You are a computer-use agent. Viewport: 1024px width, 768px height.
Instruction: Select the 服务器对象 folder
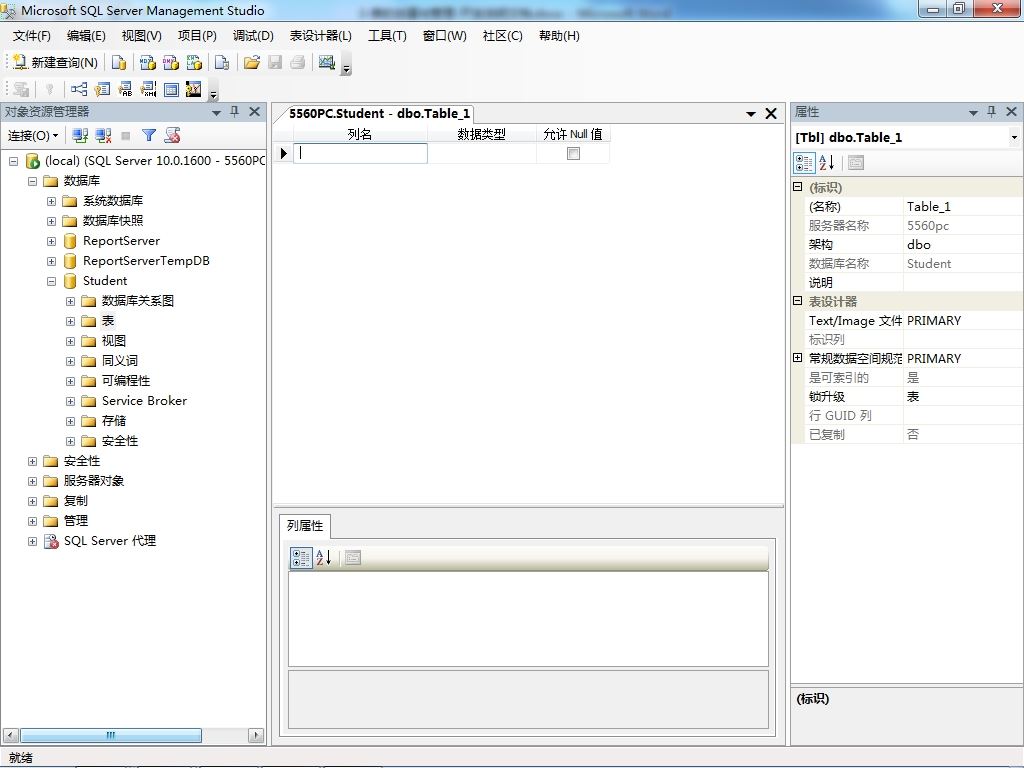click(94, 481)
